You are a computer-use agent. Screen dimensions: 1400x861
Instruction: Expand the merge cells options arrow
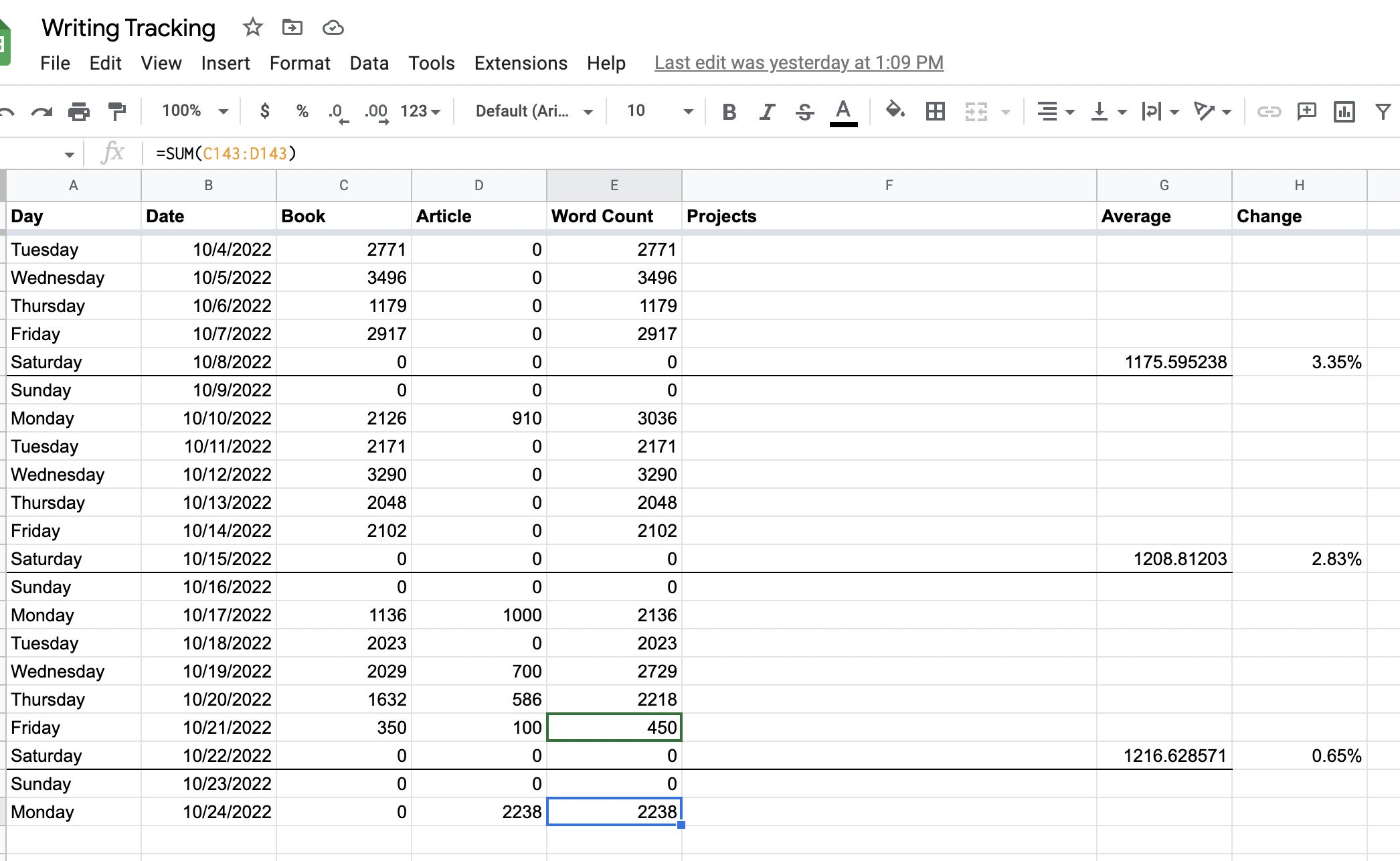click(1005, 112)
